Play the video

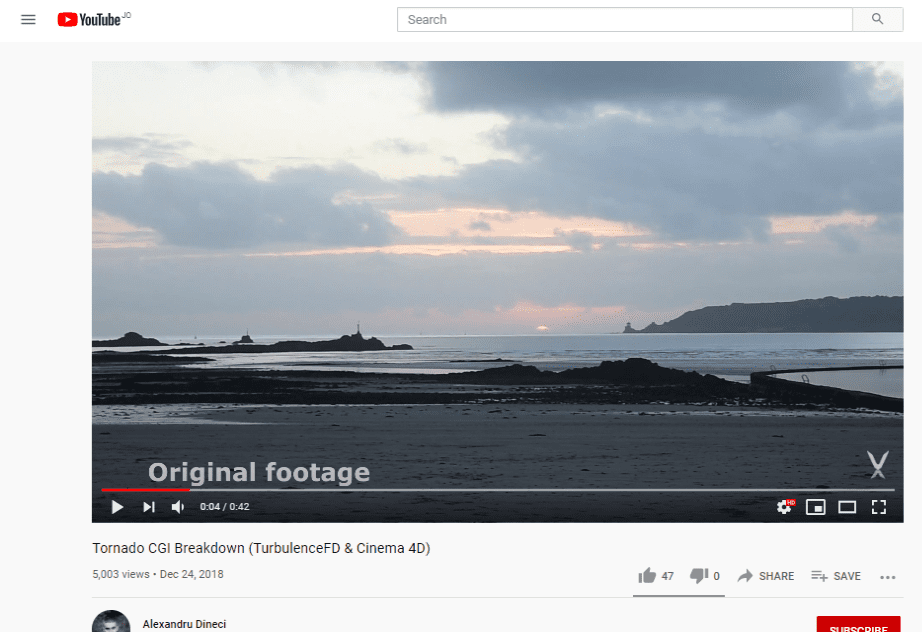coord(117,507)
